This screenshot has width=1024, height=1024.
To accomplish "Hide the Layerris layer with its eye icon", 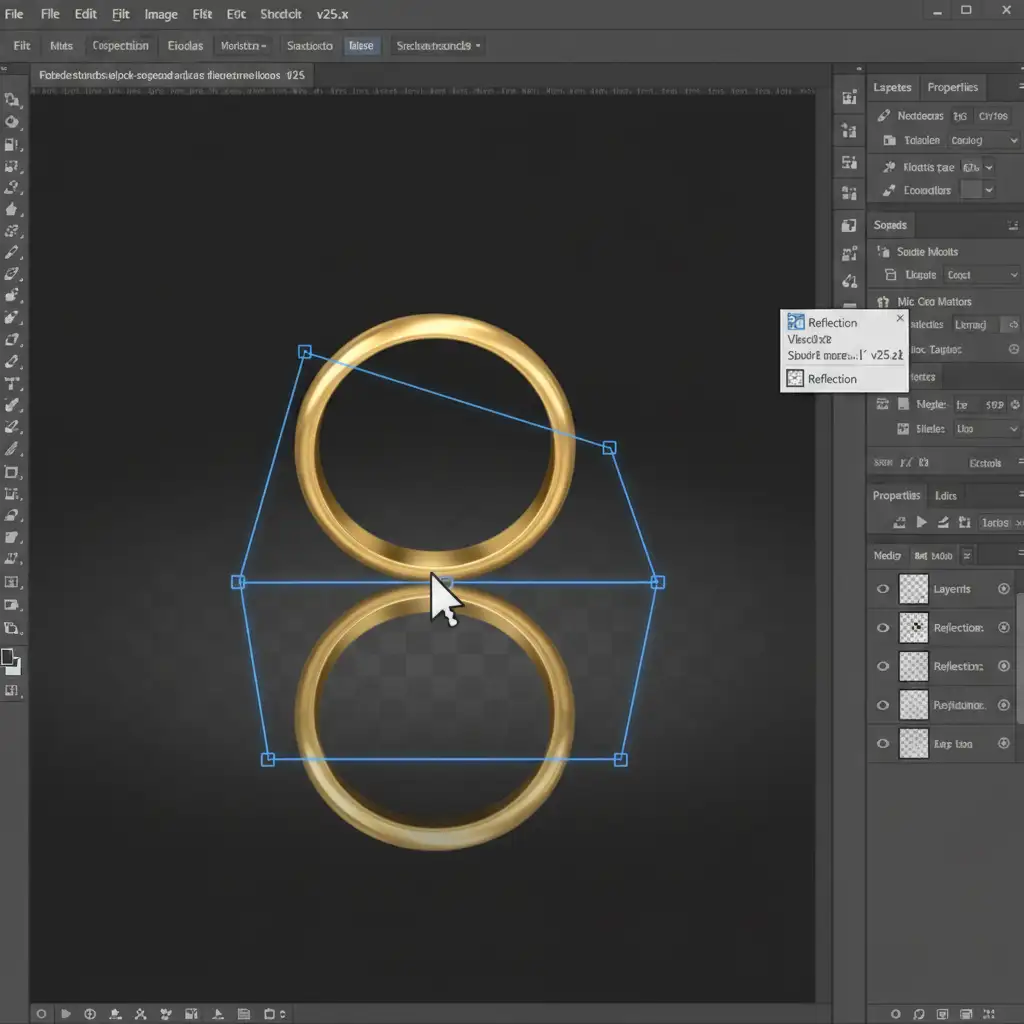I will [x=882, y=589].
